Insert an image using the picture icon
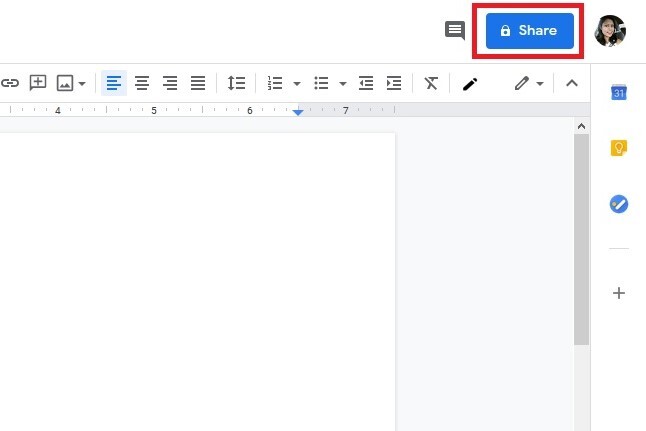Screen dimensions: 646x431 click(x=65, y=83)
